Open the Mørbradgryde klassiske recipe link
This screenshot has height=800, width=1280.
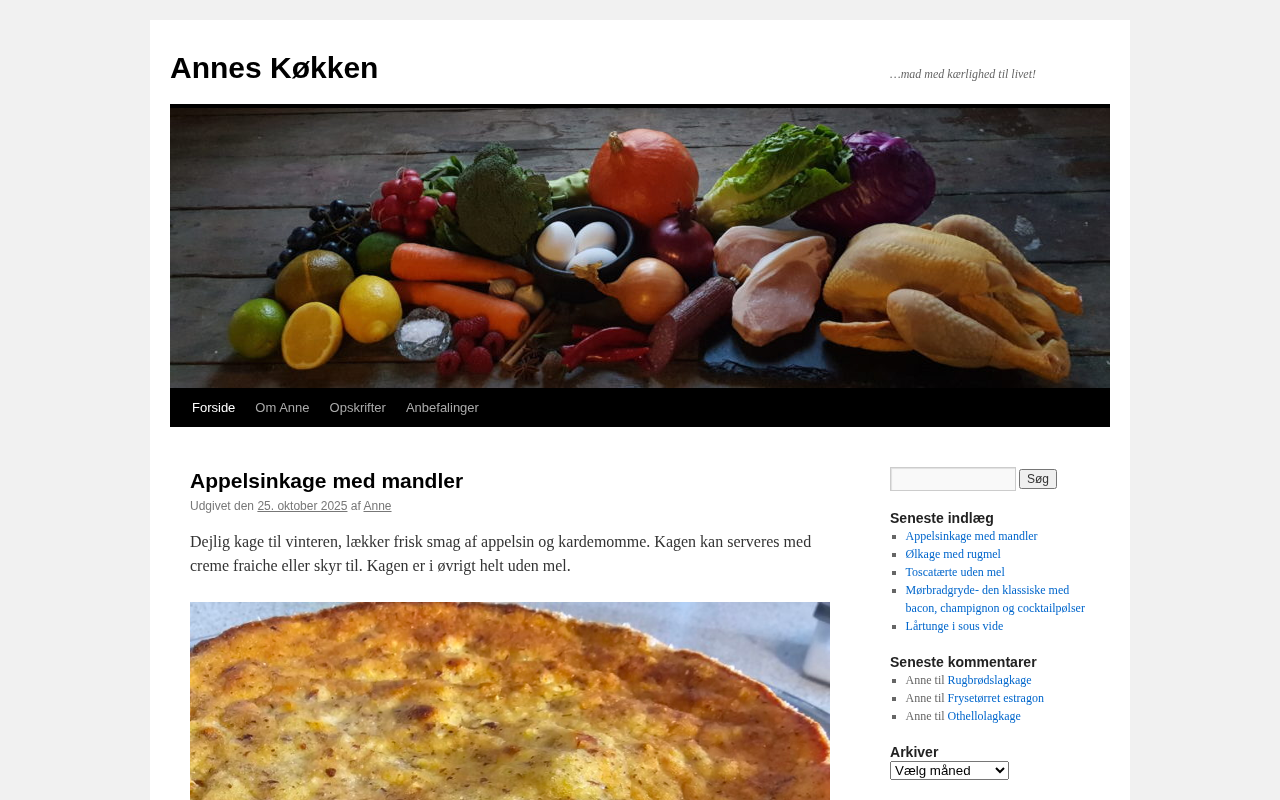pyautogui.click(x=995, y=599)
